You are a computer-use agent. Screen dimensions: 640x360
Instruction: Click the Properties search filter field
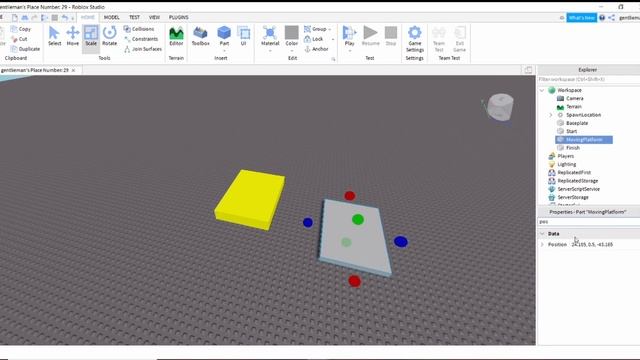589,222
